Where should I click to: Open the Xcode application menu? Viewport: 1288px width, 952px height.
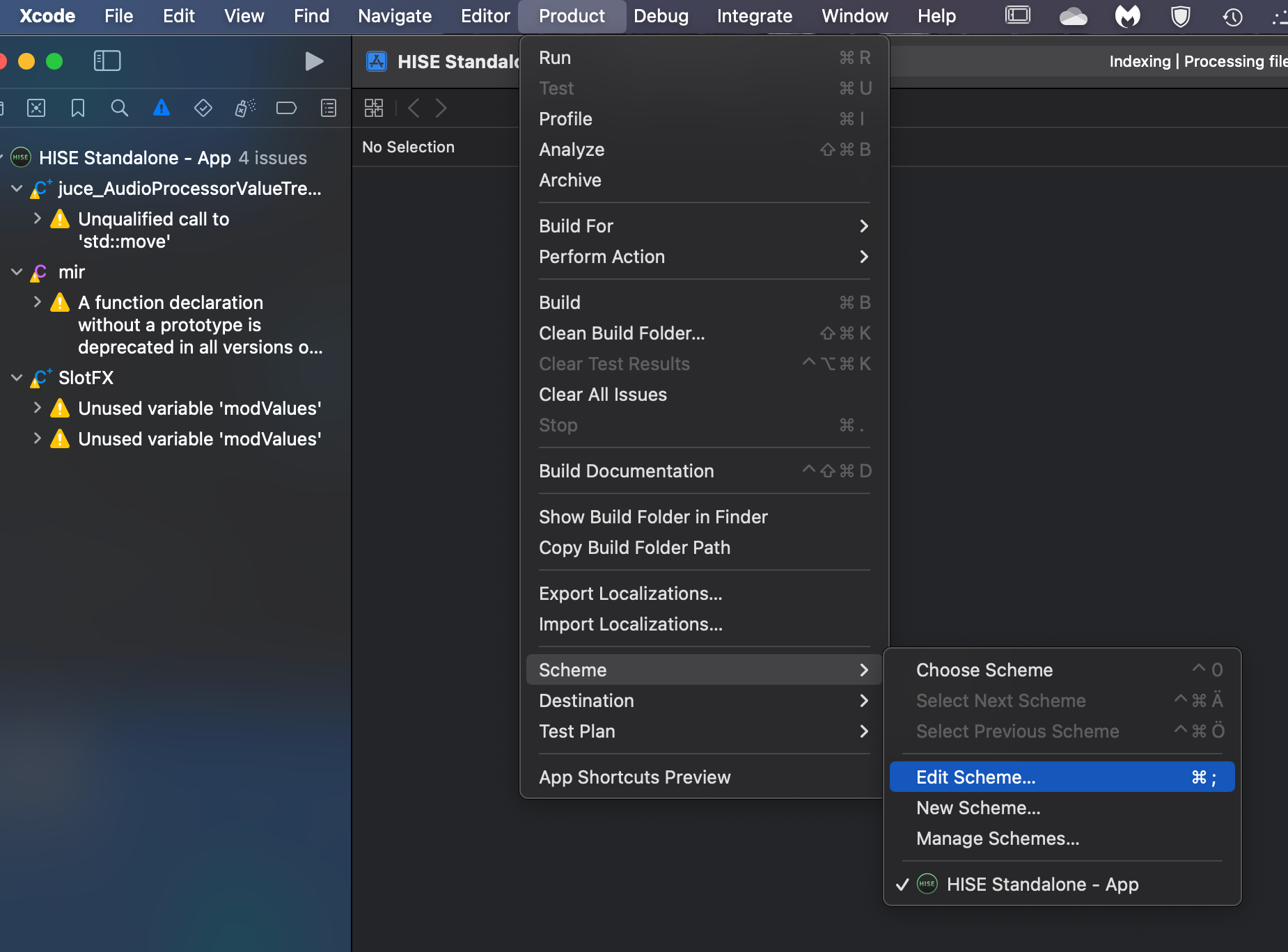click(x=47, y=16)
